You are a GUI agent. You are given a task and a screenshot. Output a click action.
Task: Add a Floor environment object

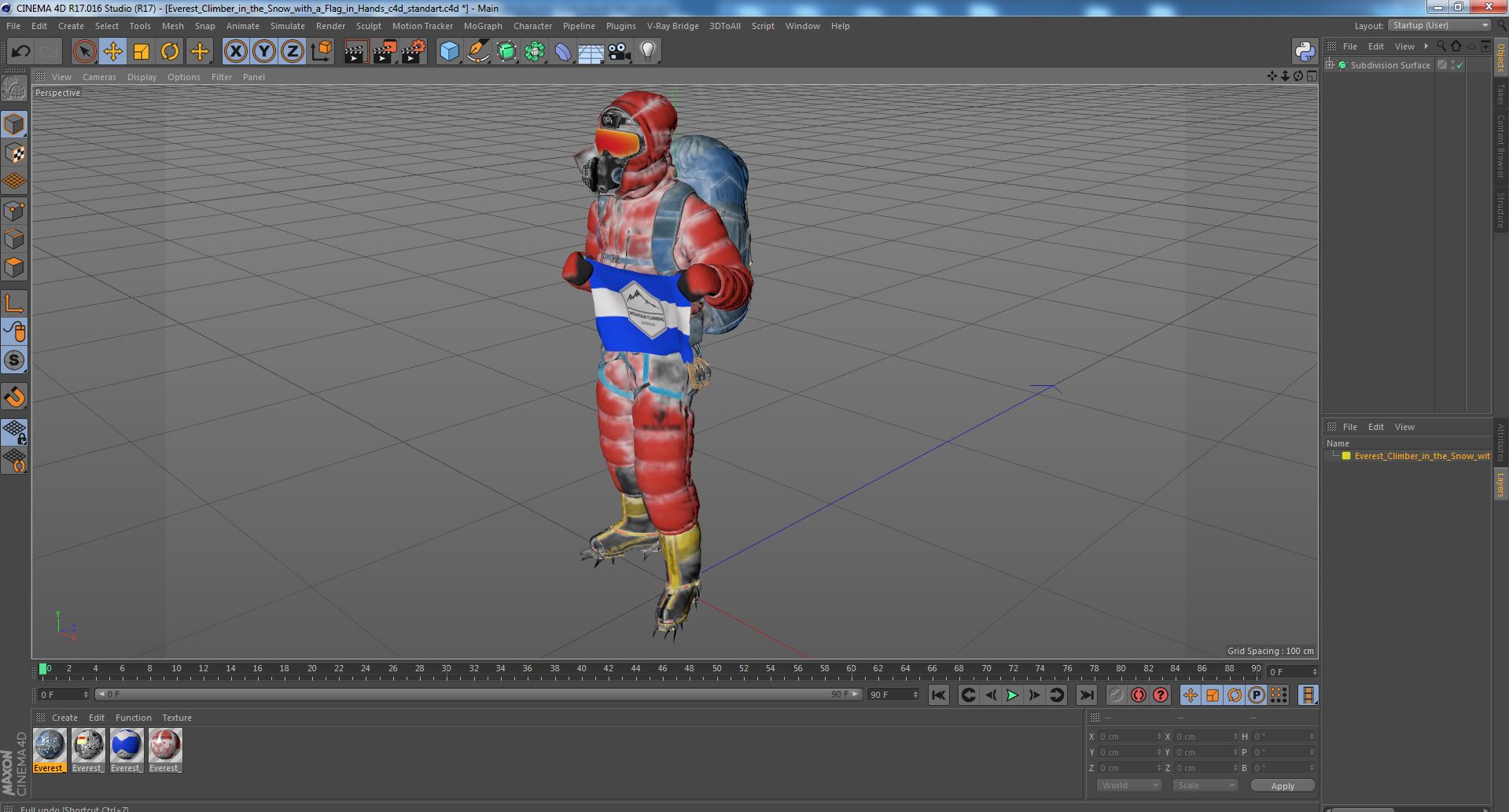(591, 52)
